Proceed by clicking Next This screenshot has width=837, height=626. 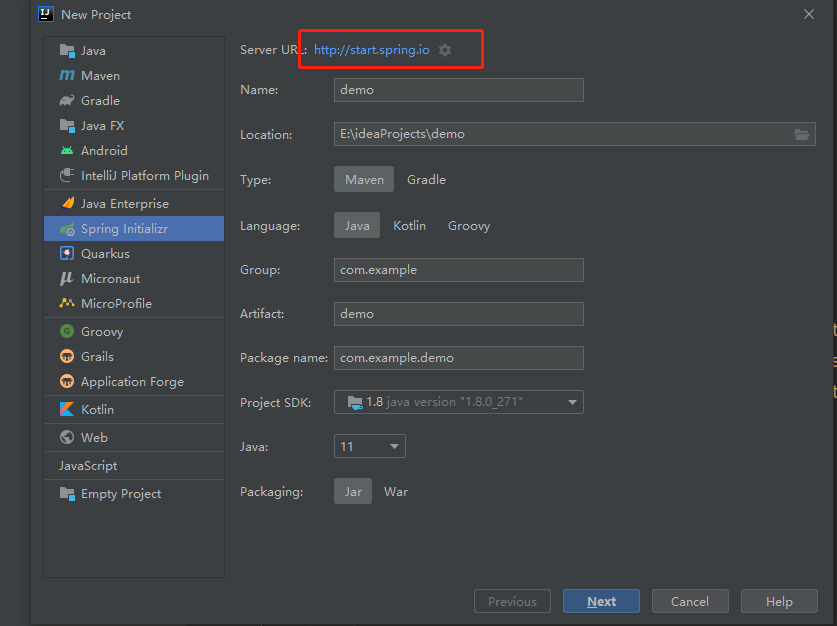pyautogui.click(x=601, y=601)
